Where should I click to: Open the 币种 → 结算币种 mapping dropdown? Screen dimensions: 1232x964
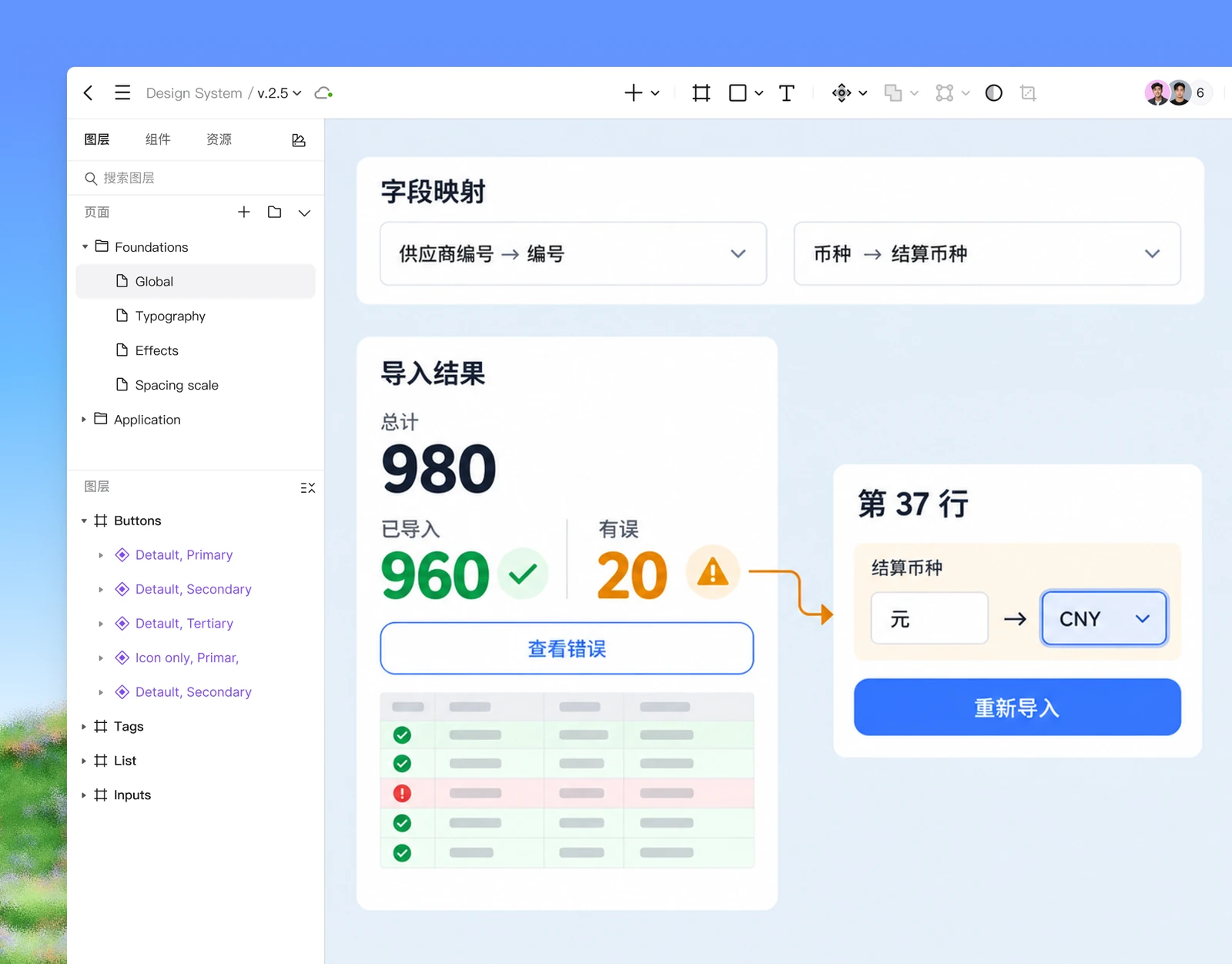tap(987, 253)
